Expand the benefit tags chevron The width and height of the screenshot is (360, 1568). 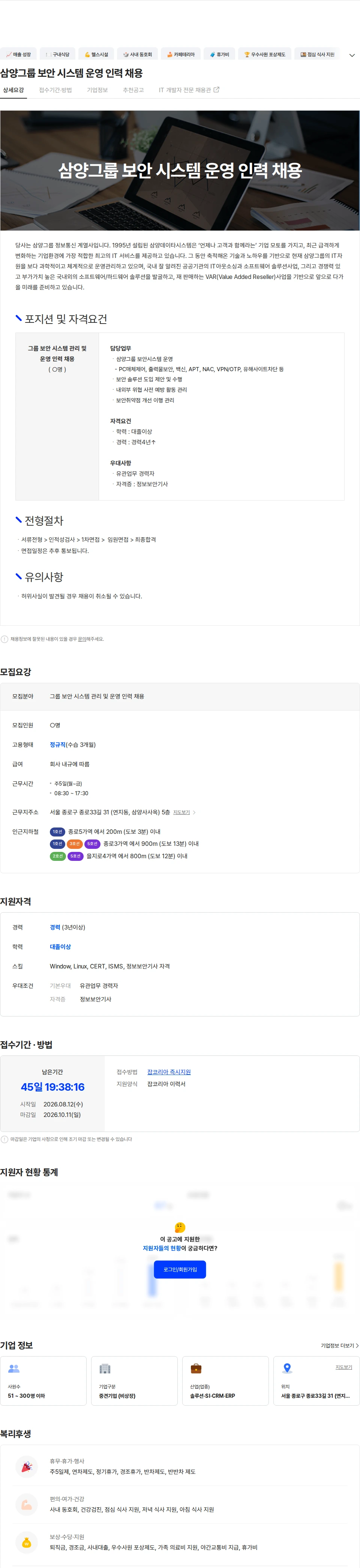click(351, 55)
